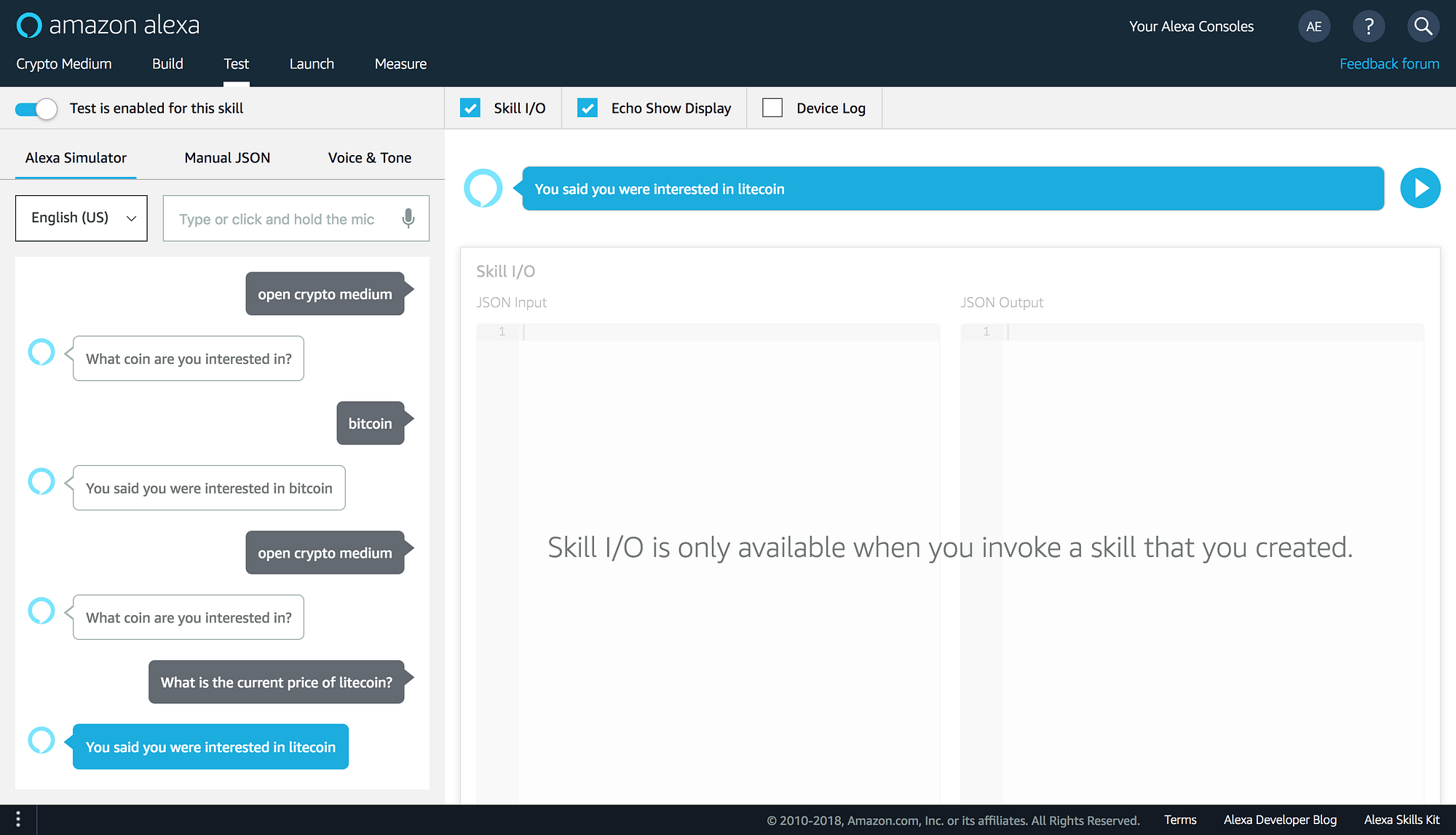Click Alexa ring beside 'interested in litecoin' chat reply
Image resolution: width=1456 pixels, height=835 pixels.
[41, 740]
